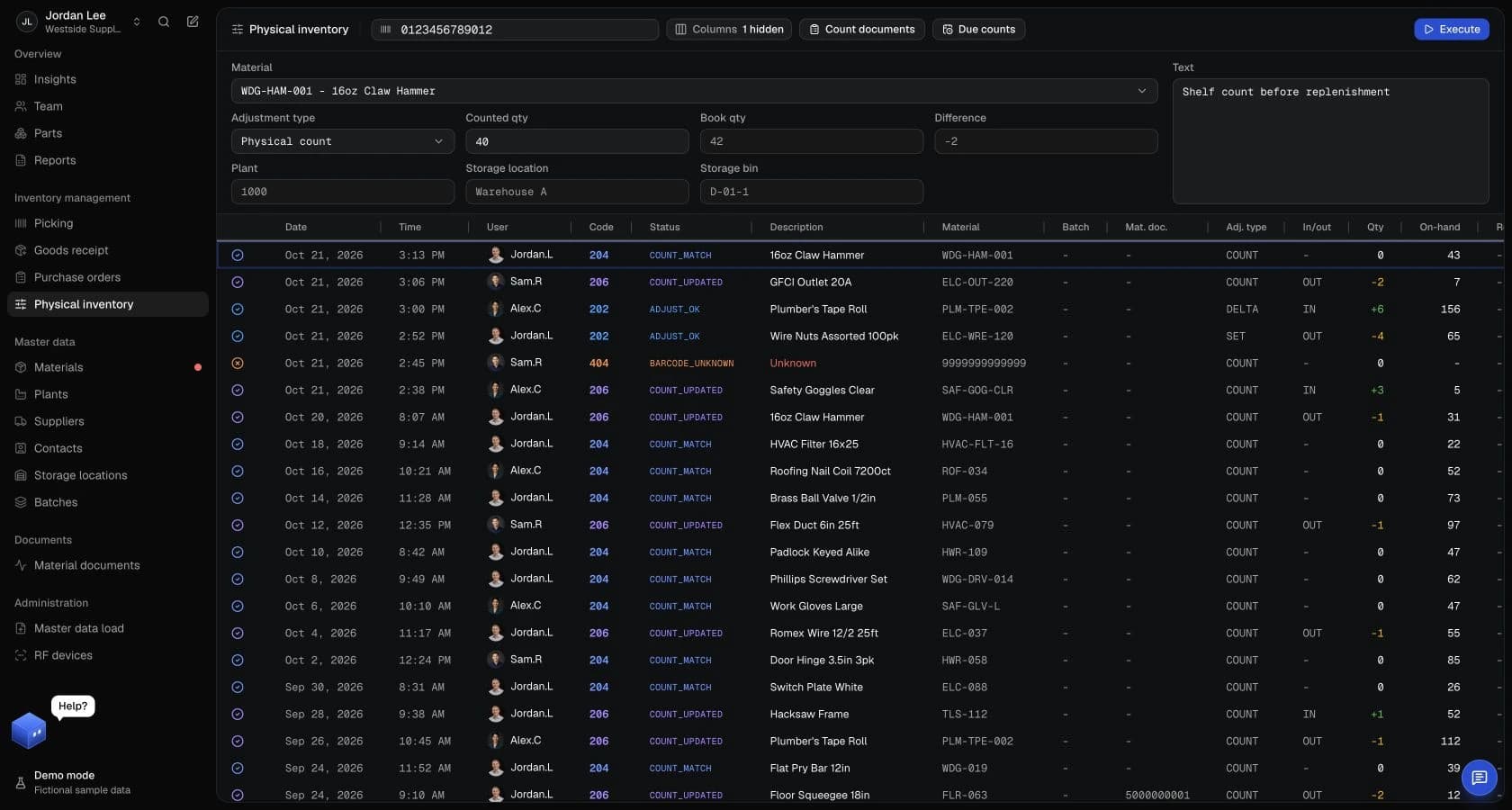Click the blue cube help assistant icon
This screenshot has height=810, width=1512.
point(29,731)
